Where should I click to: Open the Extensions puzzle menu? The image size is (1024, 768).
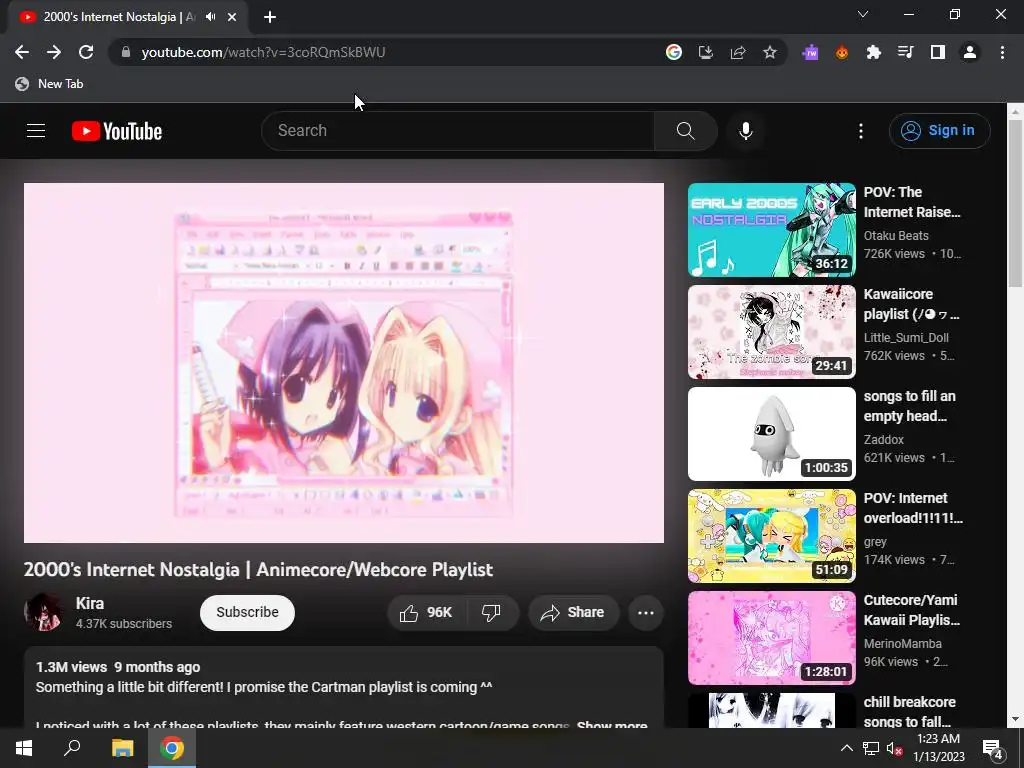click(873, 52)
